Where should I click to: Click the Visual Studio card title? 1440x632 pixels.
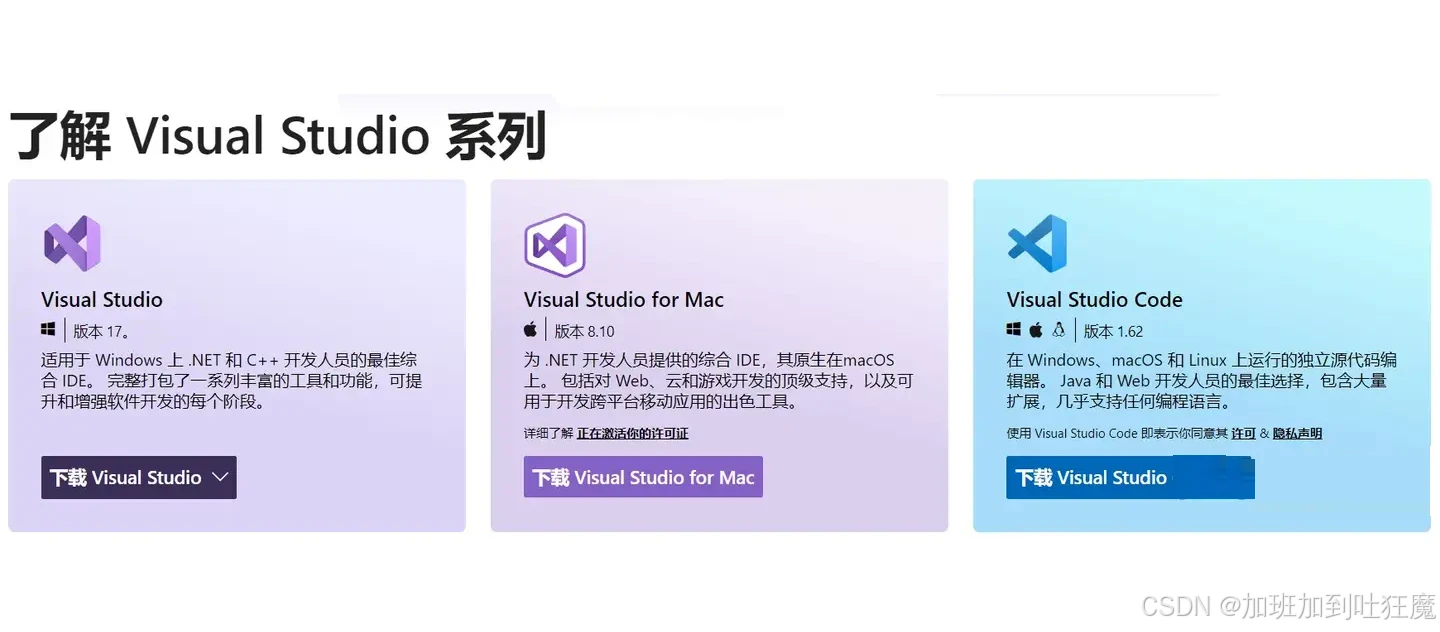[102, 300]
